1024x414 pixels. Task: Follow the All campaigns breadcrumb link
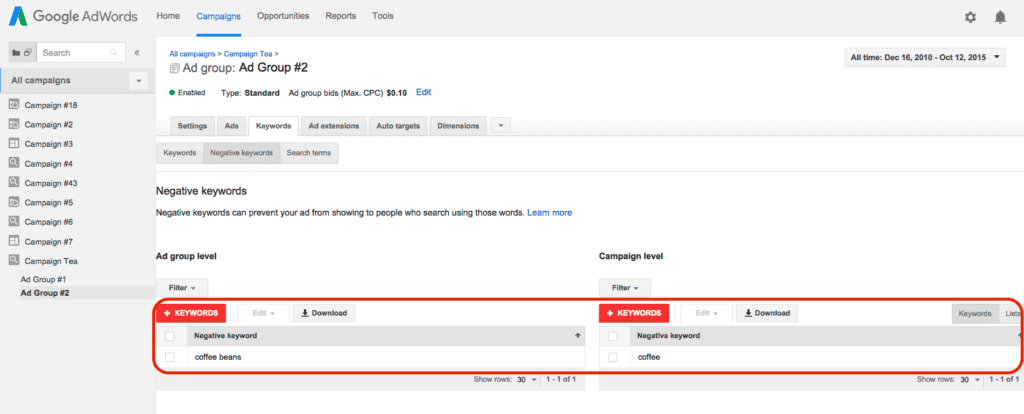point(193,54)
